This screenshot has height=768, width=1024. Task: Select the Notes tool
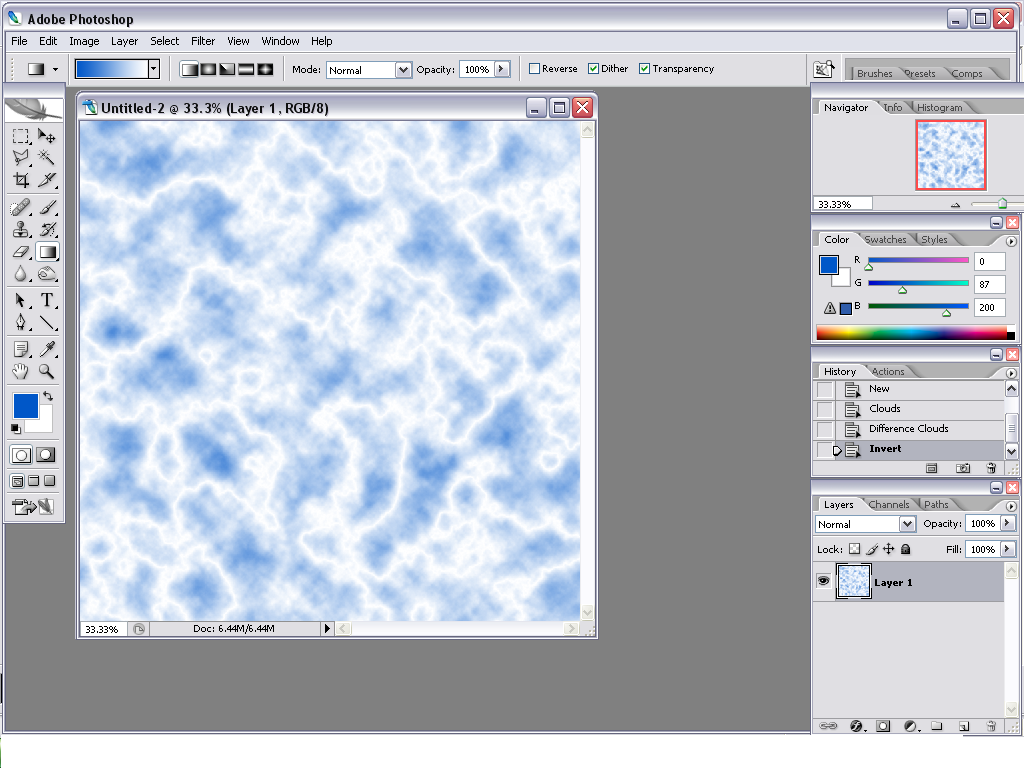point(21,349)
